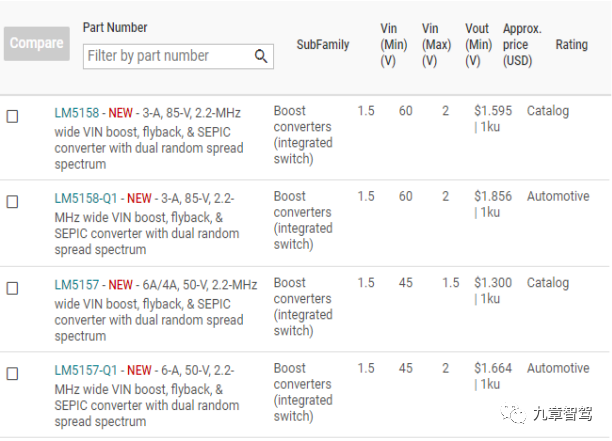The height and width of the screenshot is (441, 612).
Task: Select the LM5157 row checkbox
Action: coord(12,288)
